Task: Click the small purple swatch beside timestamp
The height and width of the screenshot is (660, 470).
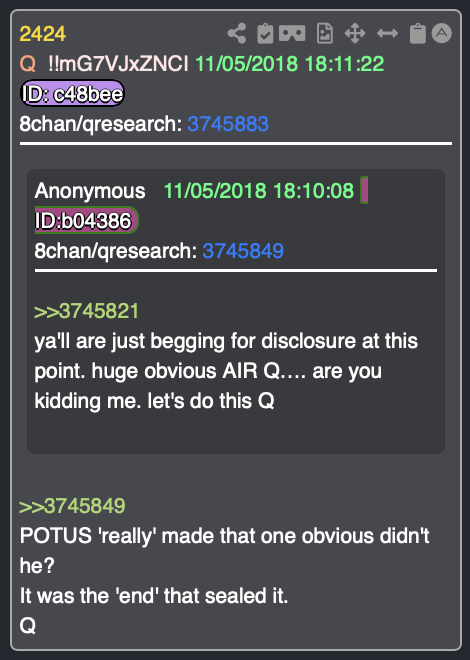Action: pyautogui.click(x=364, y=190)
